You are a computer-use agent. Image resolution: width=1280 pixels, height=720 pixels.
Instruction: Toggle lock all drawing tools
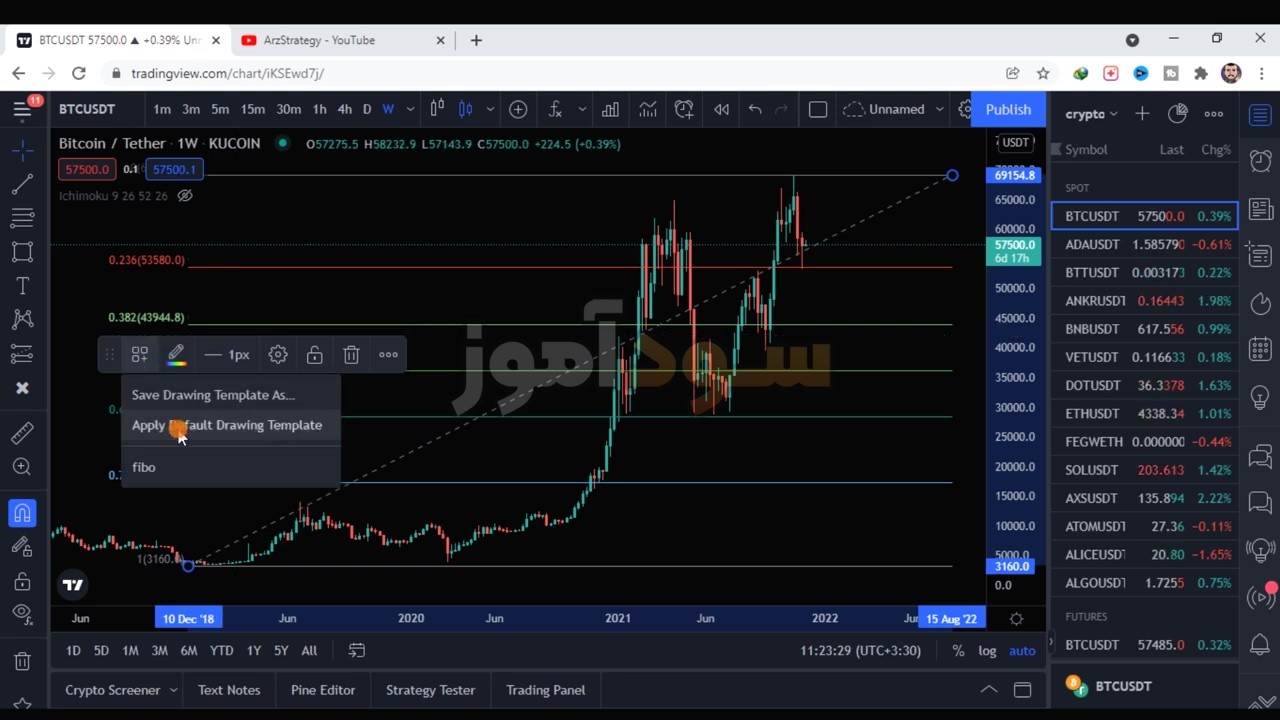22,581
